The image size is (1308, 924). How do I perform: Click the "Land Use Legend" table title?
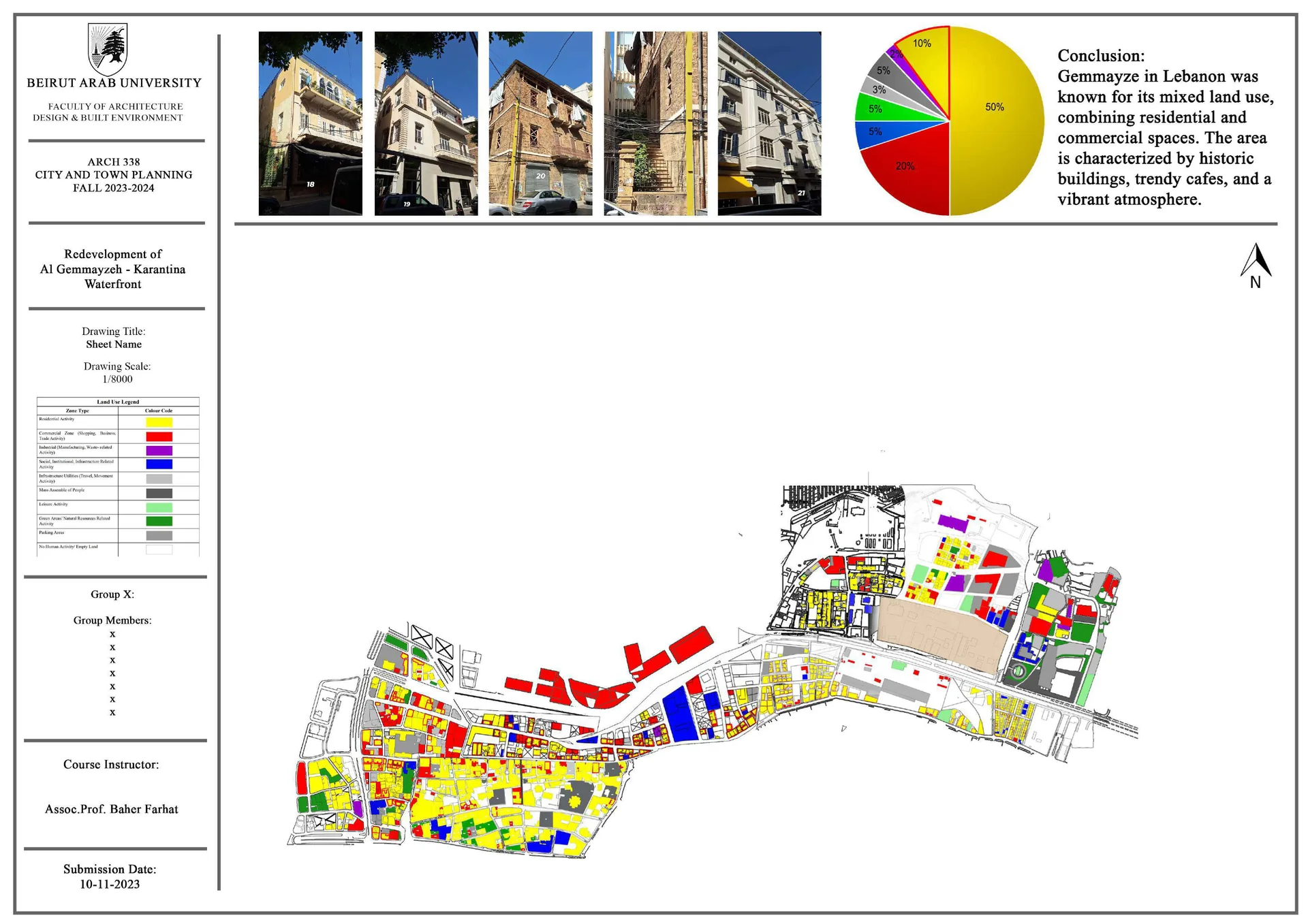pos(118,402)
